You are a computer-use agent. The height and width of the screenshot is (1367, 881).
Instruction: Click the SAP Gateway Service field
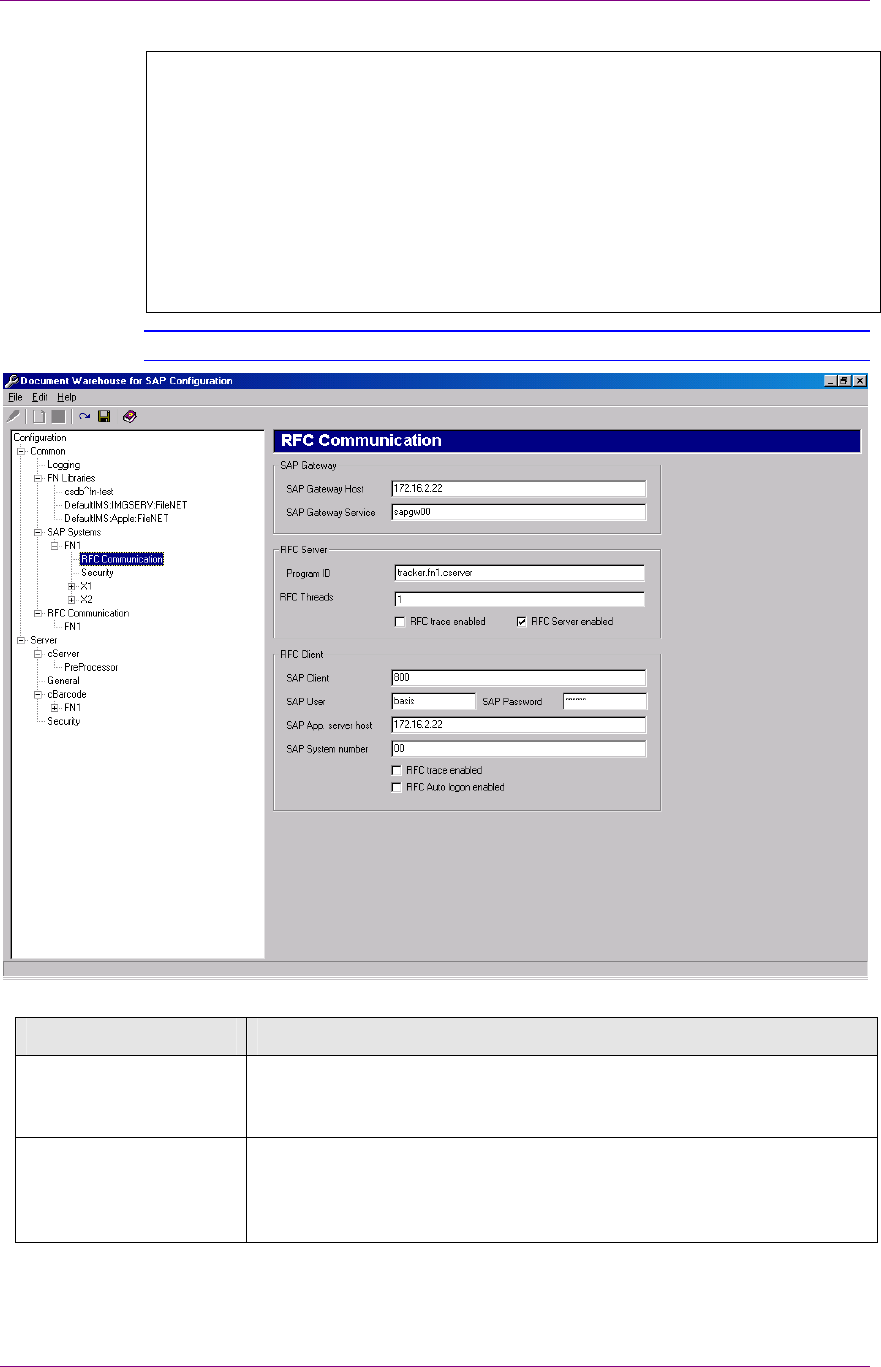click(518, 513)
